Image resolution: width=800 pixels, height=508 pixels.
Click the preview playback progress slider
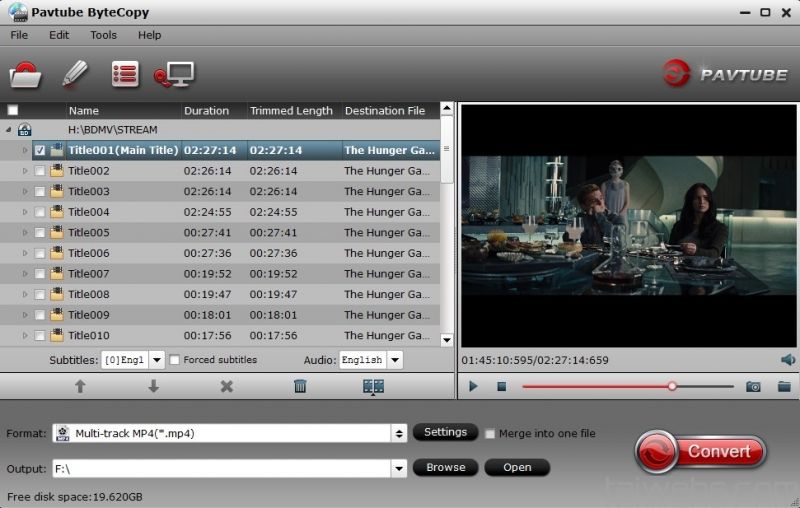(628, 387)
